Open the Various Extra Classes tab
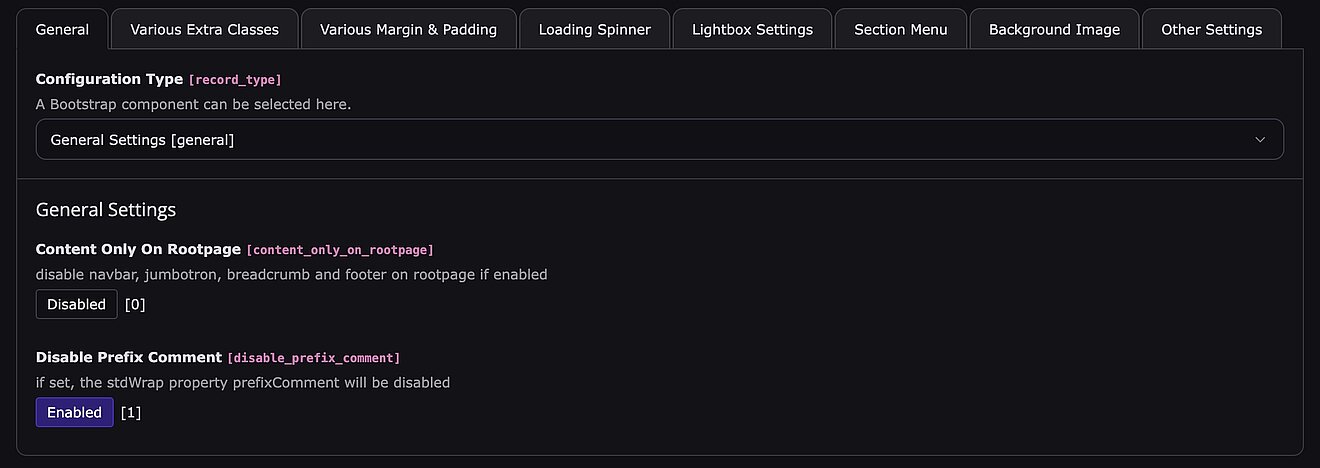The width and height of the screenshot is (1320, 468). click(x=204, y=30)
